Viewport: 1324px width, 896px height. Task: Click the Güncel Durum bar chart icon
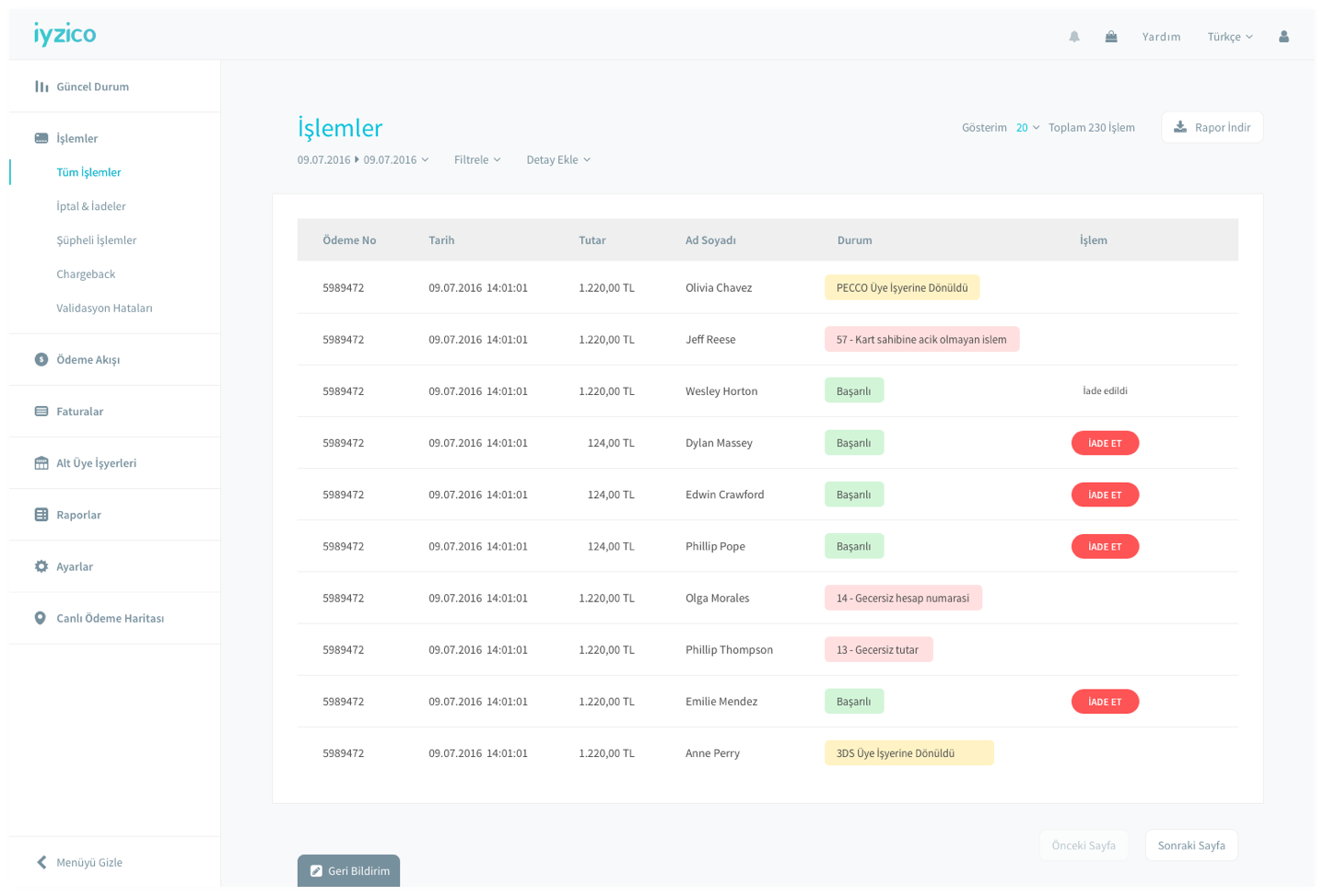pyautogui.click(x=41, y=87)
